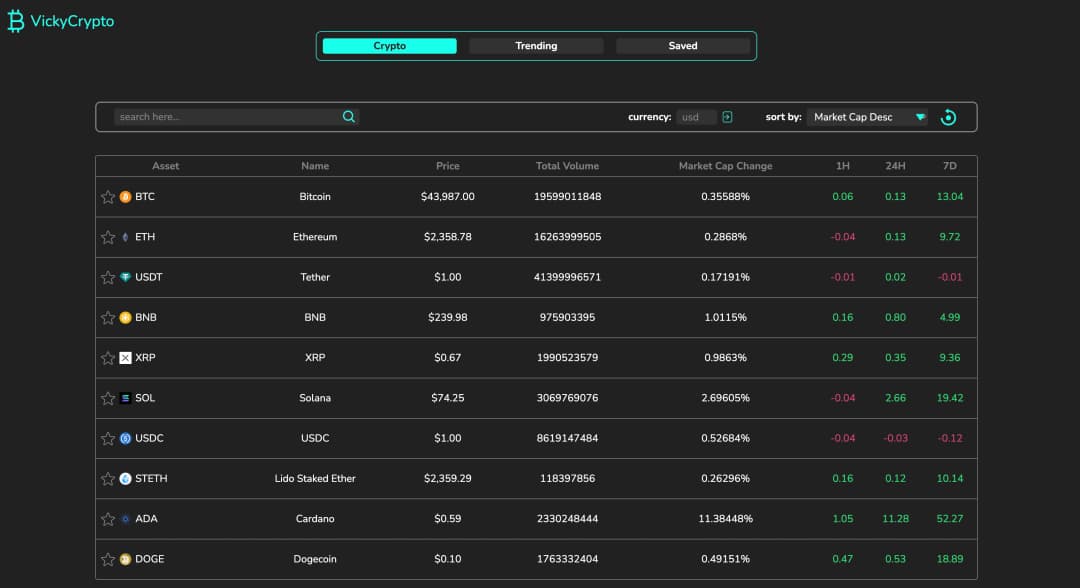Click the Name column header
The height and width of the screenshot is (588, 1080).
point(315,166)
